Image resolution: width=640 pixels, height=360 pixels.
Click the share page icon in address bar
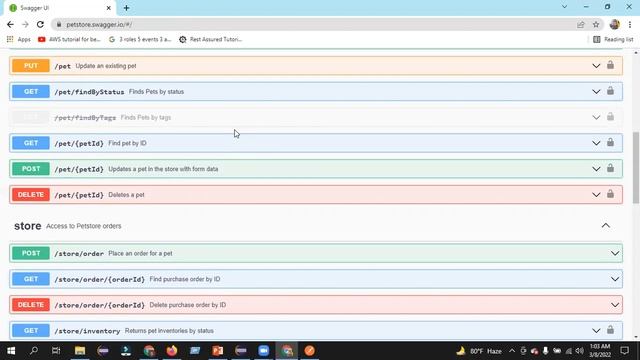580,24
